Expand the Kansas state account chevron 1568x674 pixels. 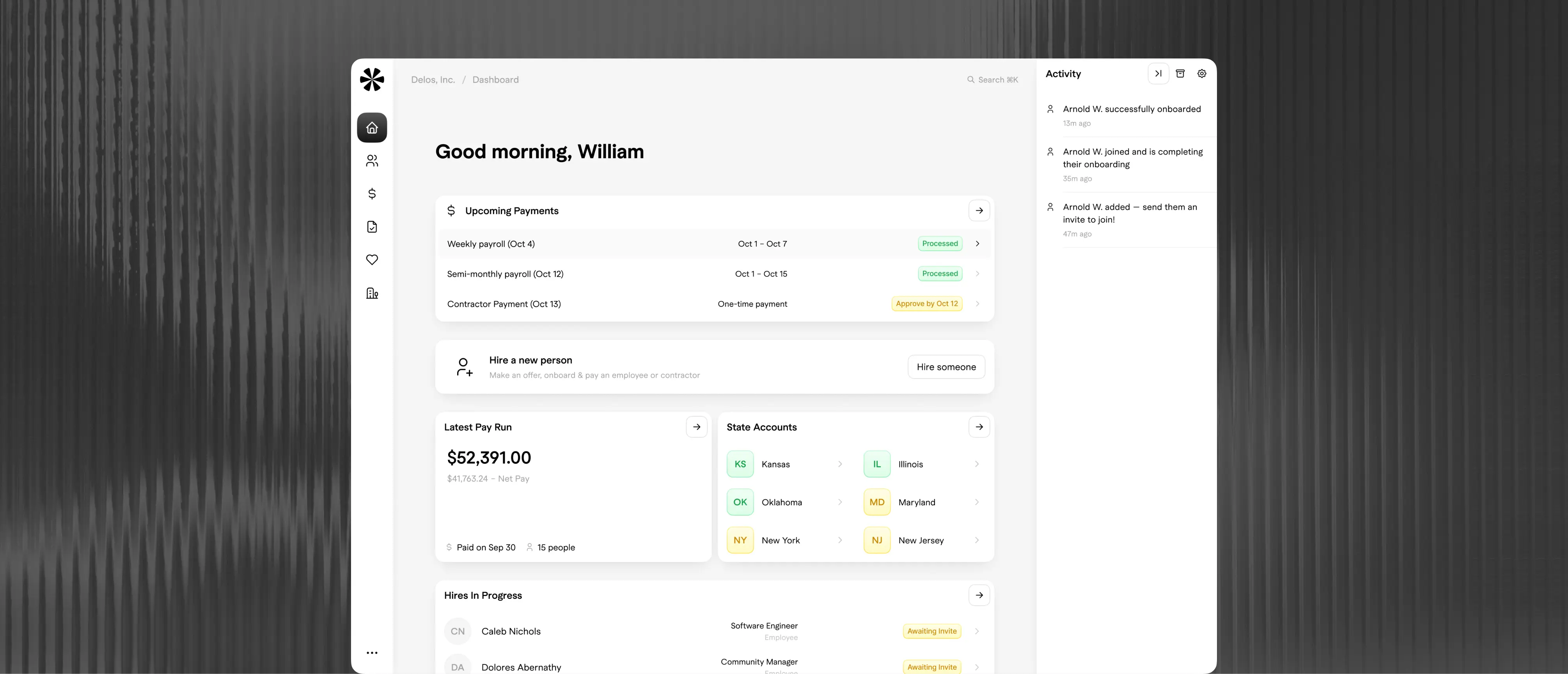point(841,463)
